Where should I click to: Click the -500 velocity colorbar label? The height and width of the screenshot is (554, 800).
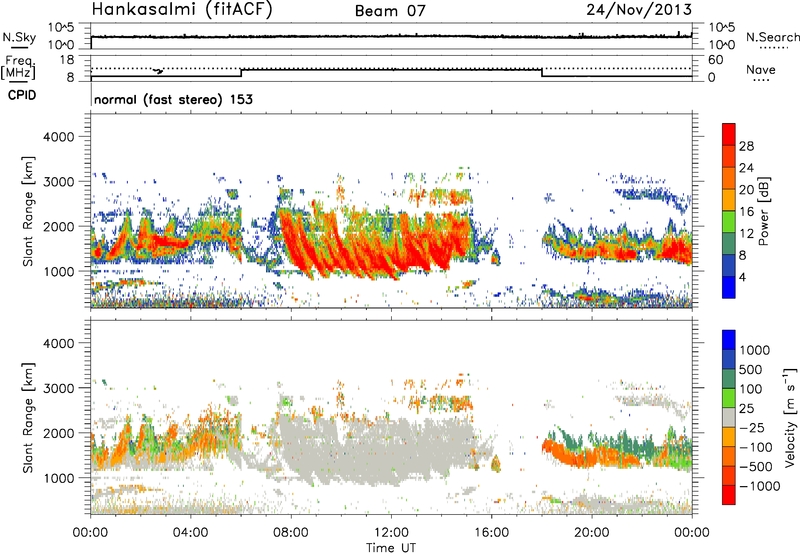(x=756, y=467)
